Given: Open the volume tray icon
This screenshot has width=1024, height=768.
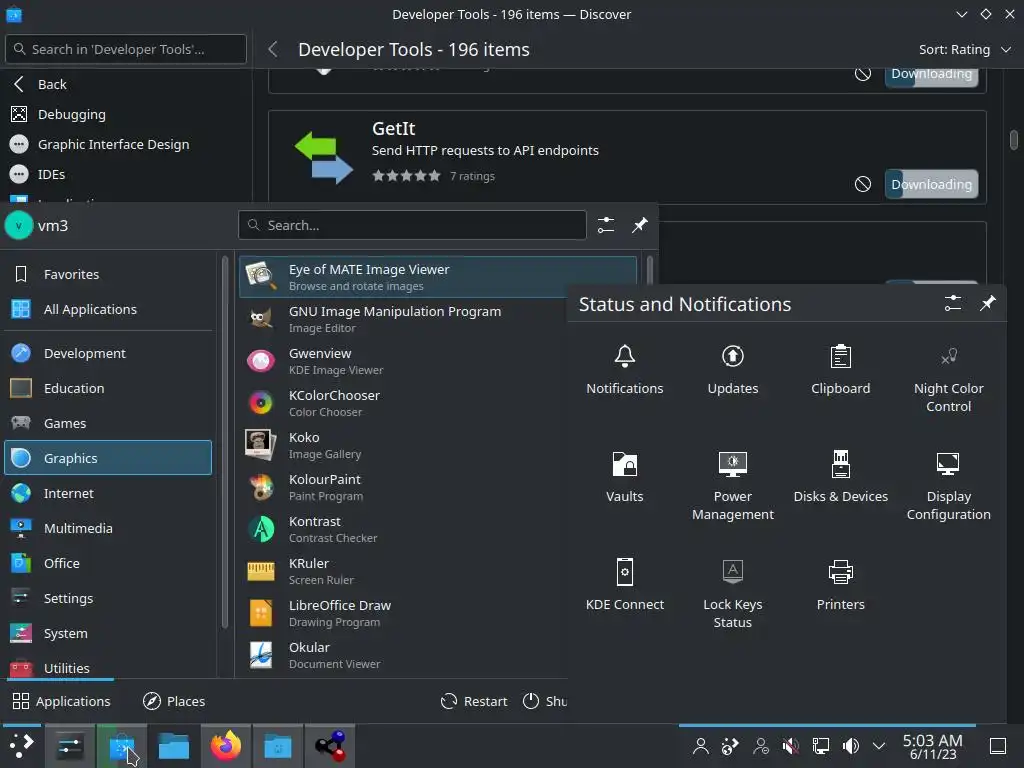Looking at the screenshot, I should coord(850,746).
